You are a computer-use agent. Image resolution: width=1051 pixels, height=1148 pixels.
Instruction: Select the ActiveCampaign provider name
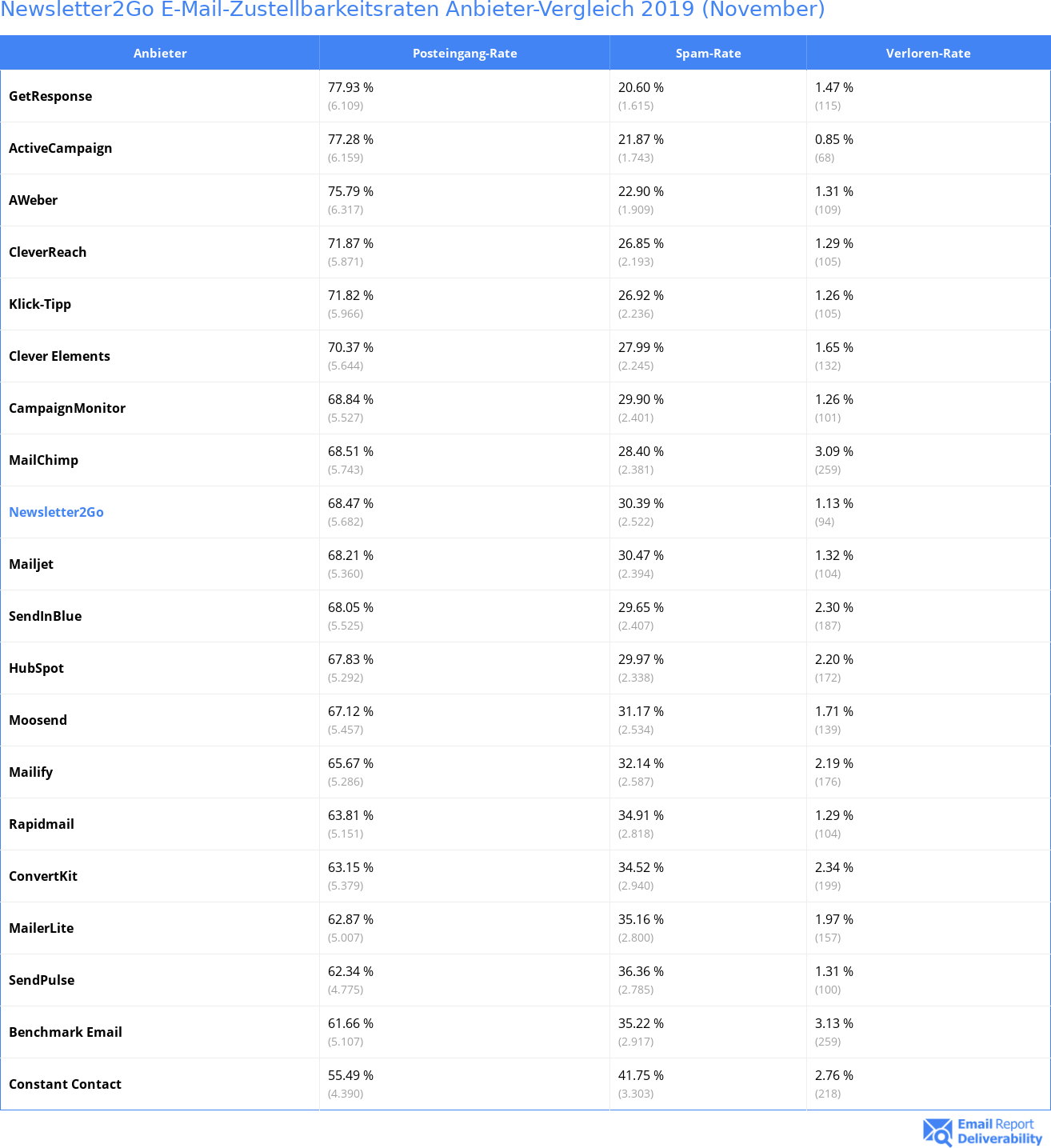(61, 148)
